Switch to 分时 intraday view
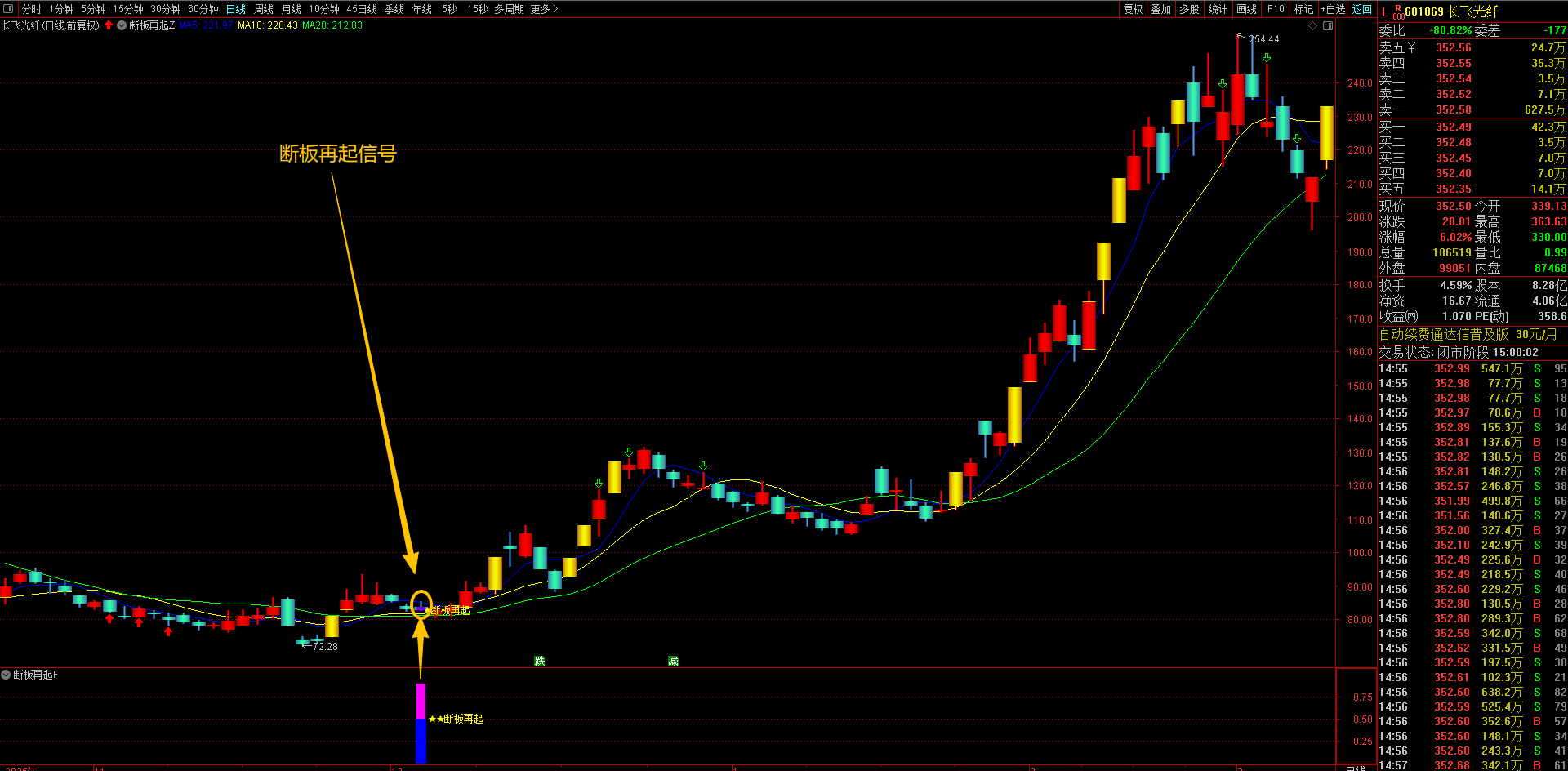This screenshot has width=1568, height=771. (32, 9)
